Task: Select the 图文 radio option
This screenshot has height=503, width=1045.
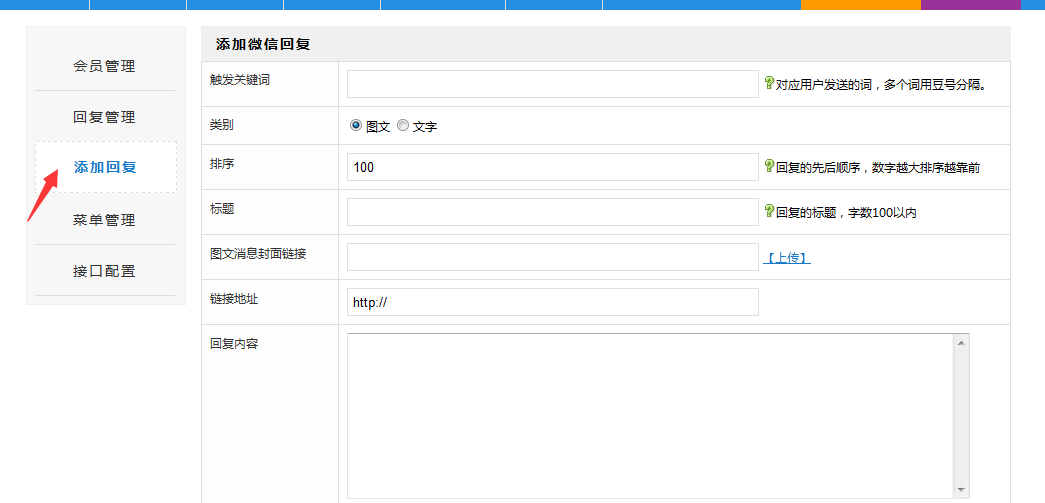Action: click(355, 126)
